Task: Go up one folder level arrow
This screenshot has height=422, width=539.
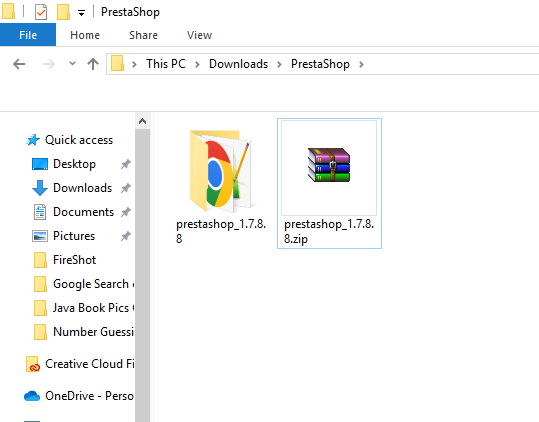Action: 93,64
